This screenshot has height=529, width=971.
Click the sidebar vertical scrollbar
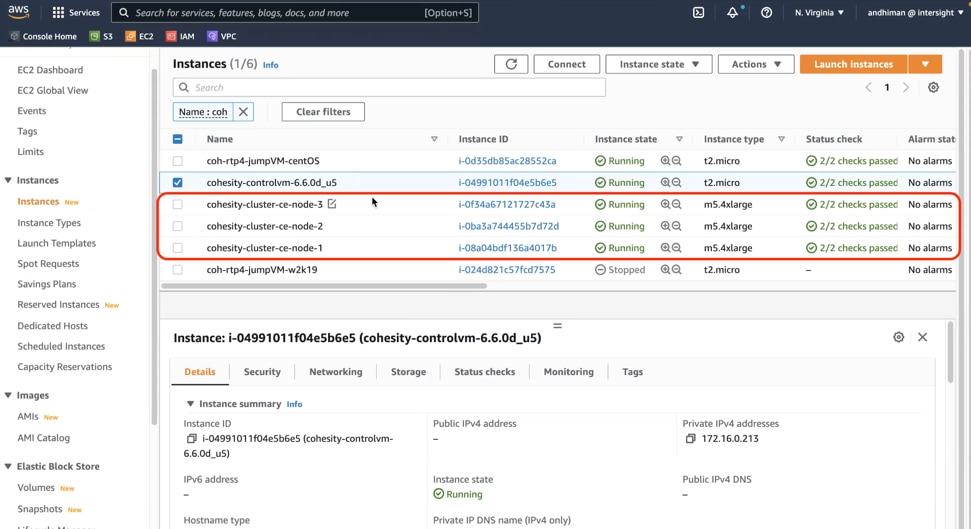tap(154, 248)
